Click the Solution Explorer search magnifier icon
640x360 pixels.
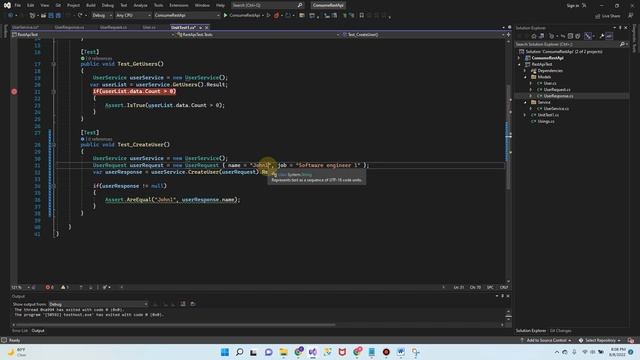(x=622, y=44)
